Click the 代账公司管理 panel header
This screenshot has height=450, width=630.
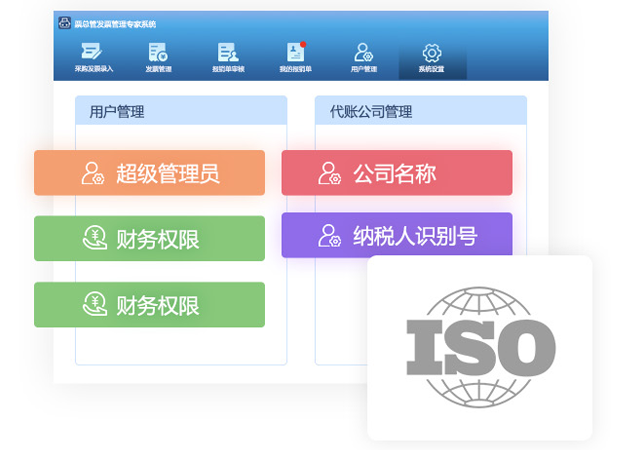coord(420,111)
